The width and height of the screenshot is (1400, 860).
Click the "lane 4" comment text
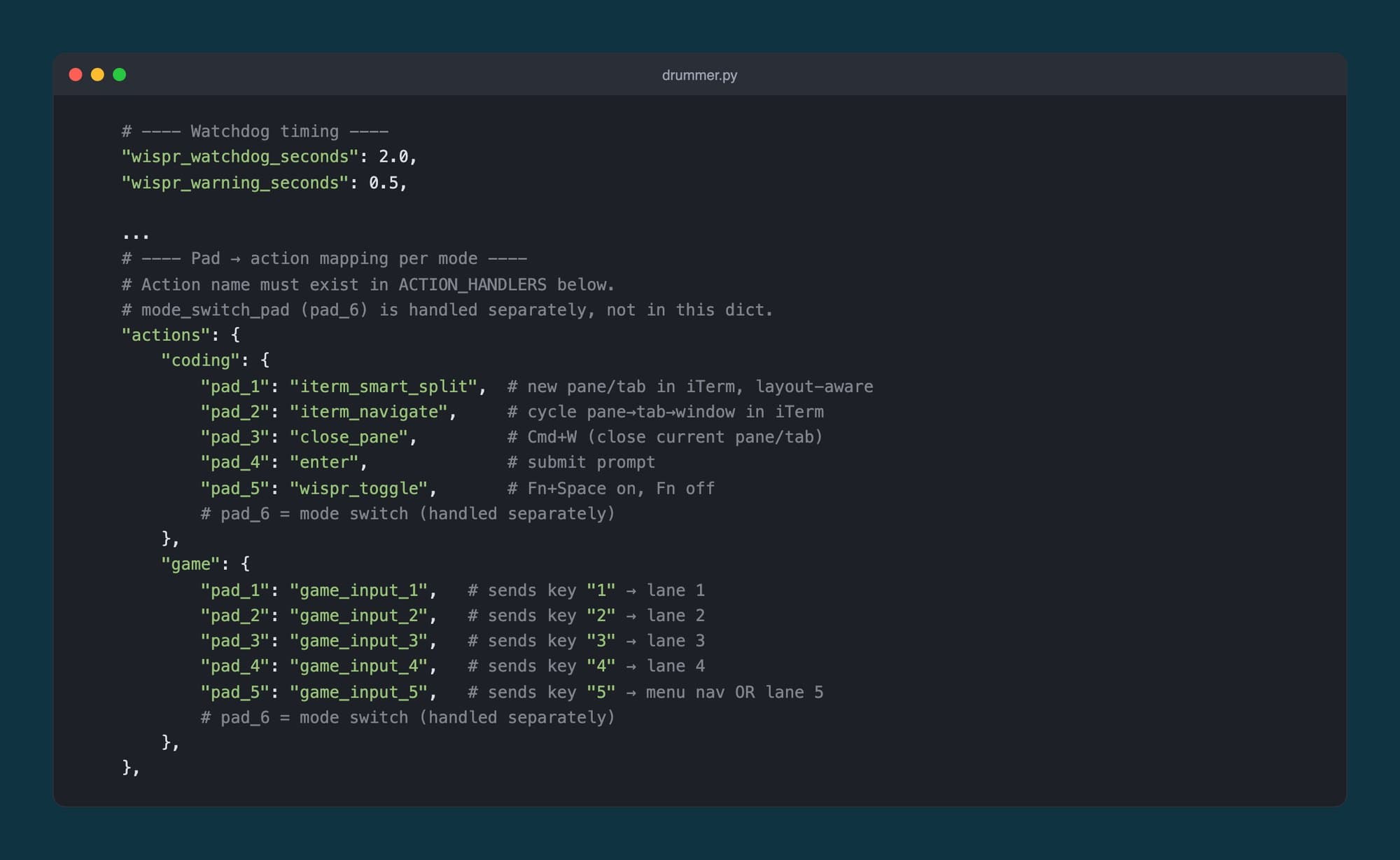point(675,666)
